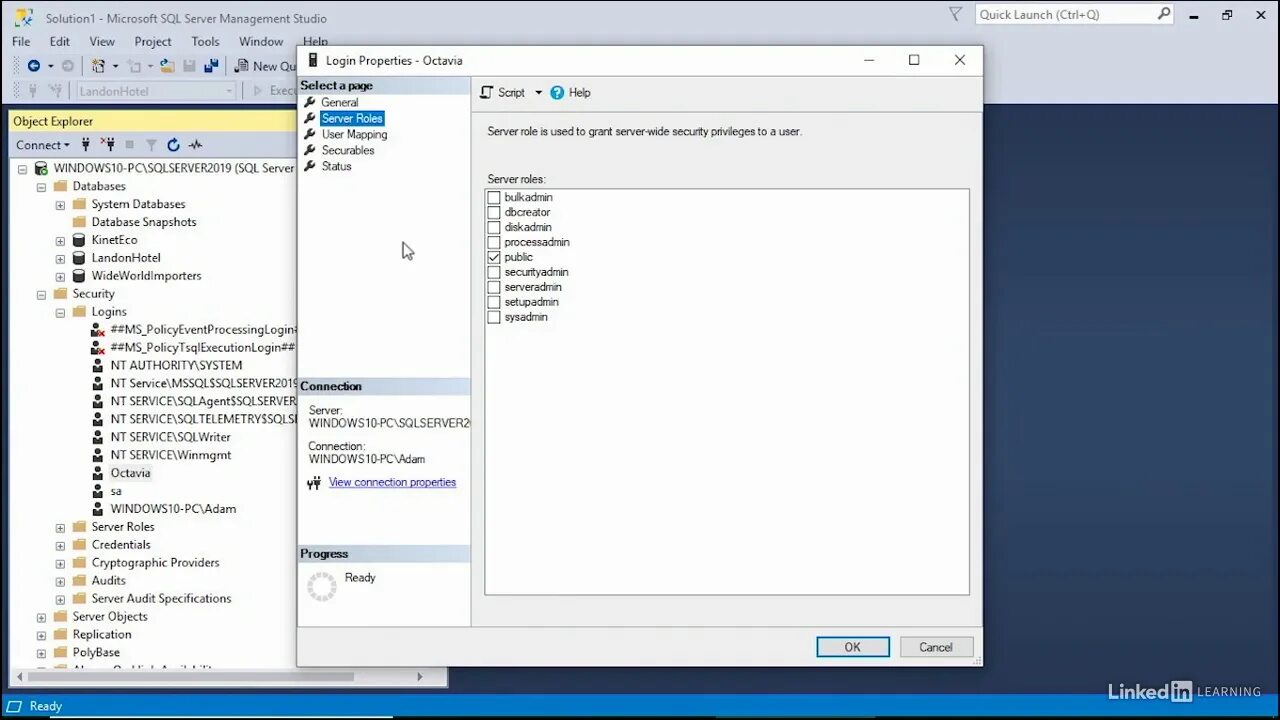Collapse the Logins node
Image resolution: width=1280 pixels, height=720 pixels.
click(x=60, y=312)
